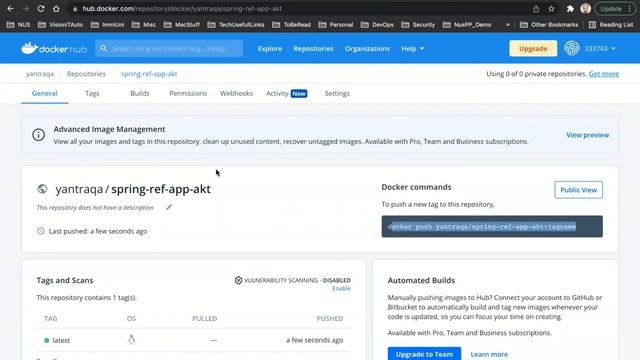Image resolution: width=640 pixels, height=360 pixels.
Task: Follow the Get more link
Action: 603,74
